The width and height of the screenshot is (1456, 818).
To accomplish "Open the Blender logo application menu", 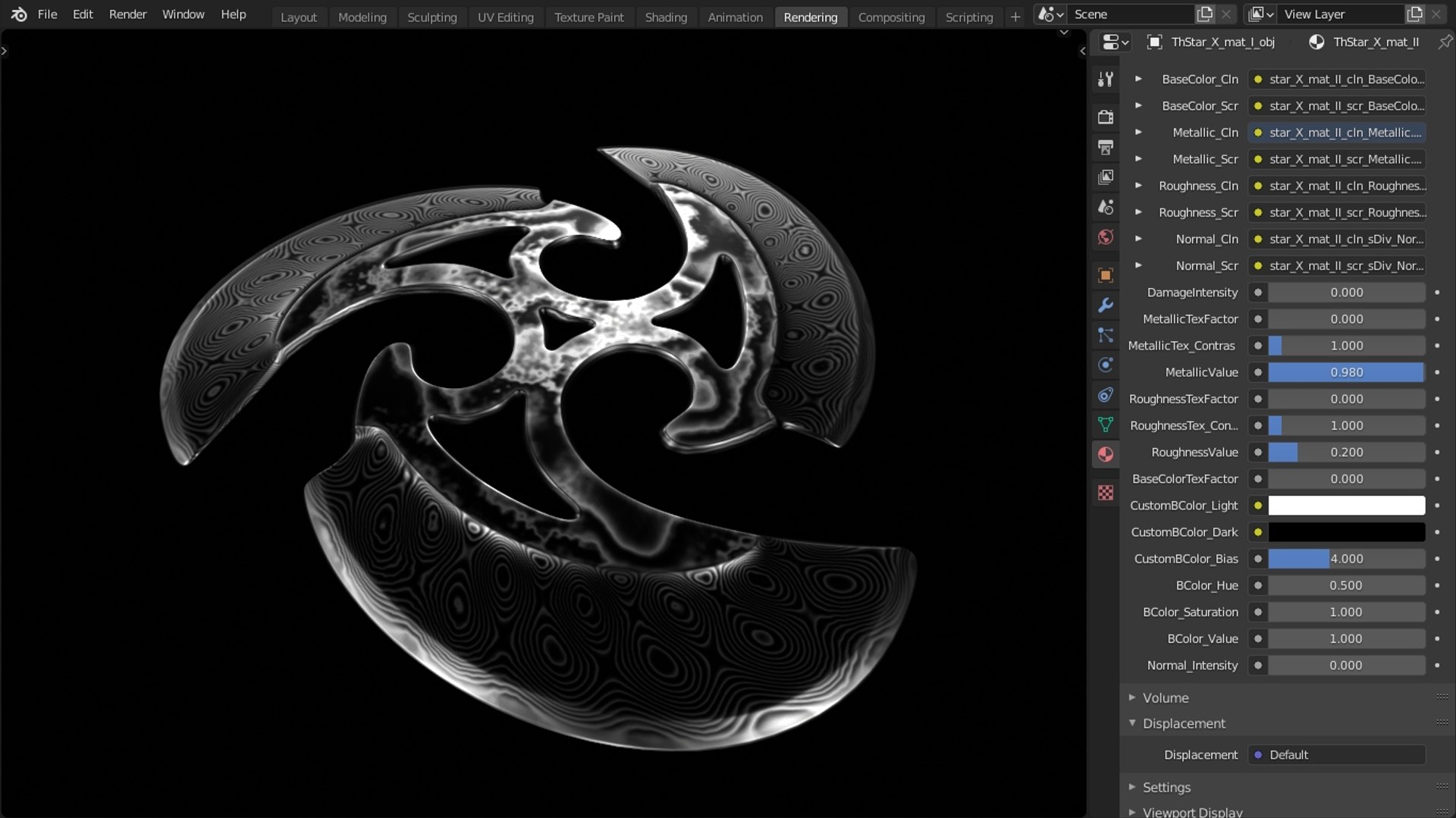I will click(19, 14).
